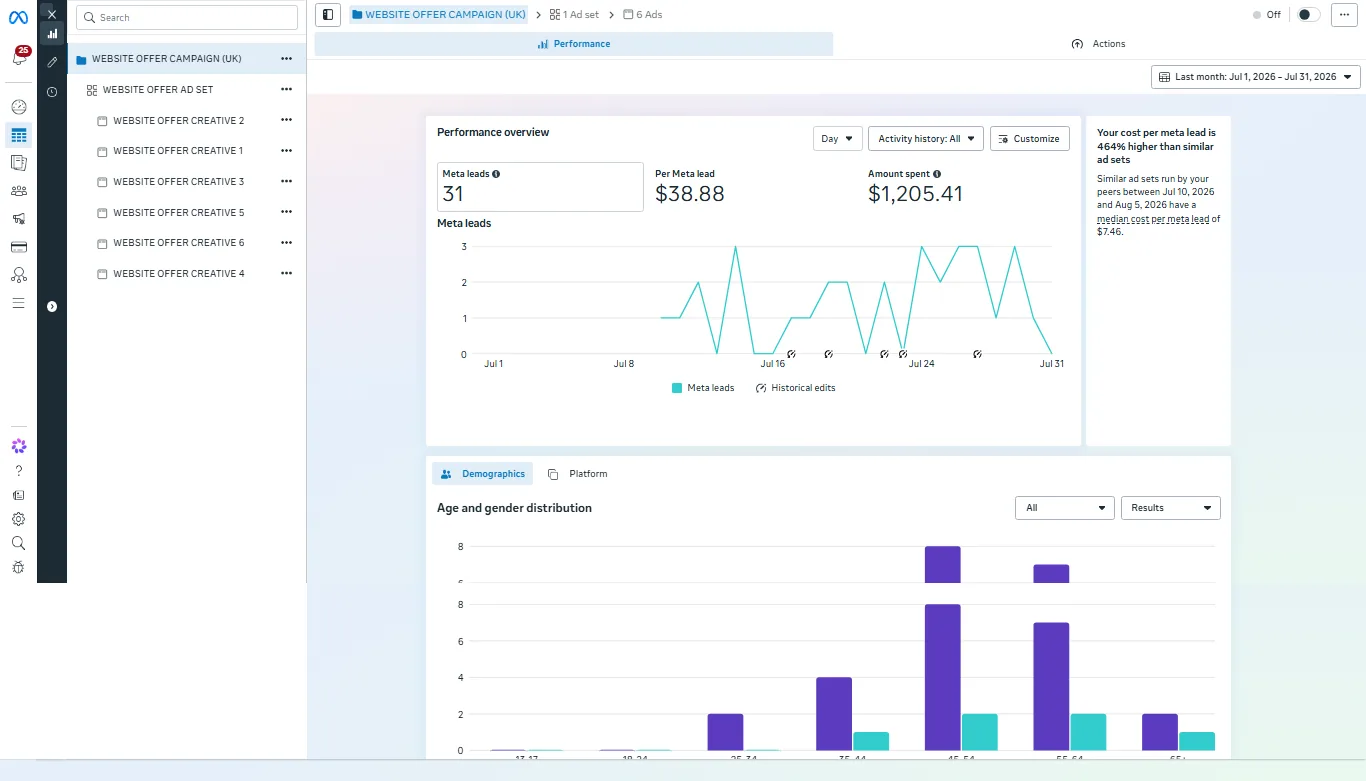Screen dimensions: 1366x781
Task: Open Audiences people icon
Action: [18, 191]
